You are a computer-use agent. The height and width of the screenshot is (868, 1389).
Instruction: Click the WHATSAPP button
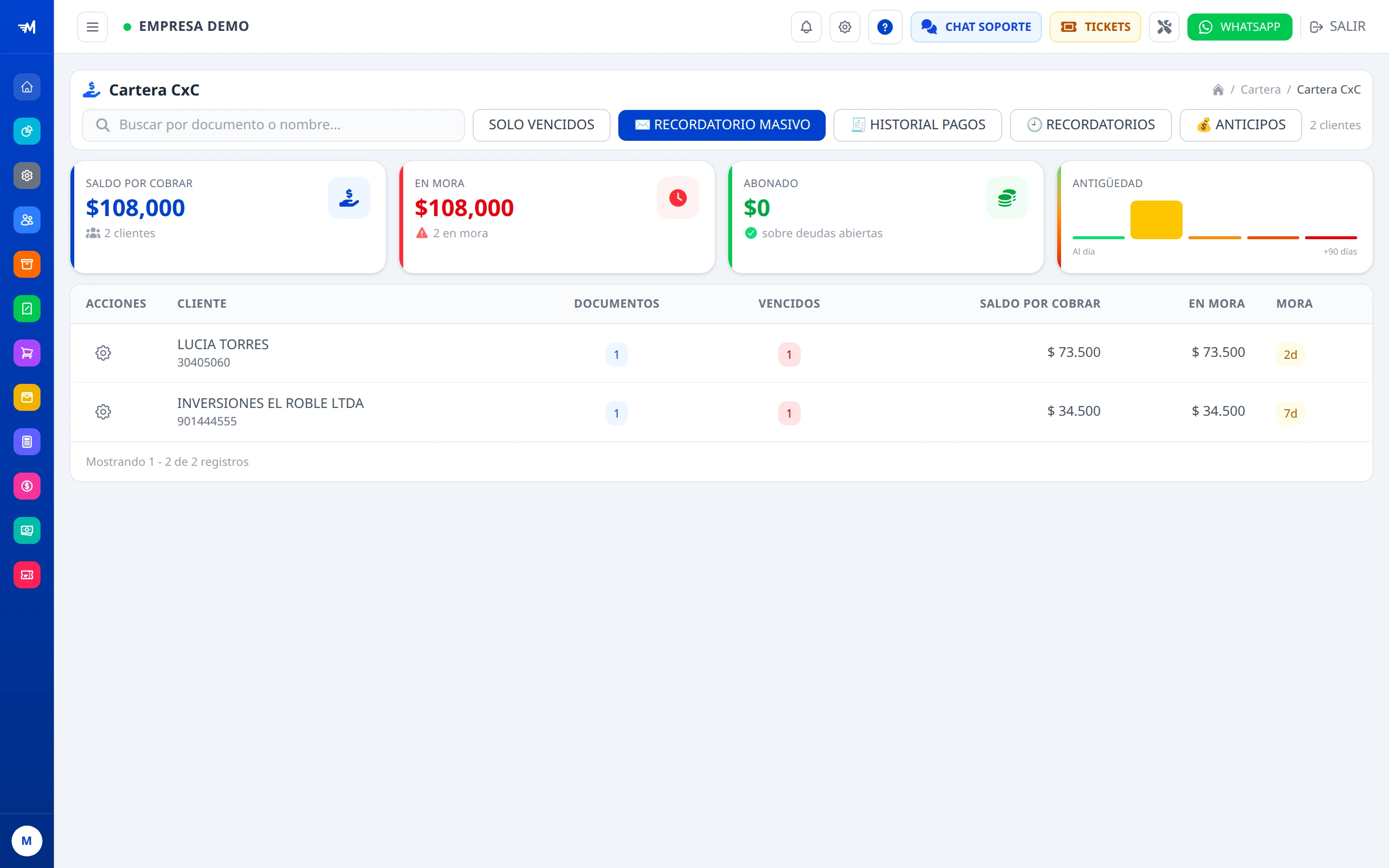click(x=1240, y=27)
